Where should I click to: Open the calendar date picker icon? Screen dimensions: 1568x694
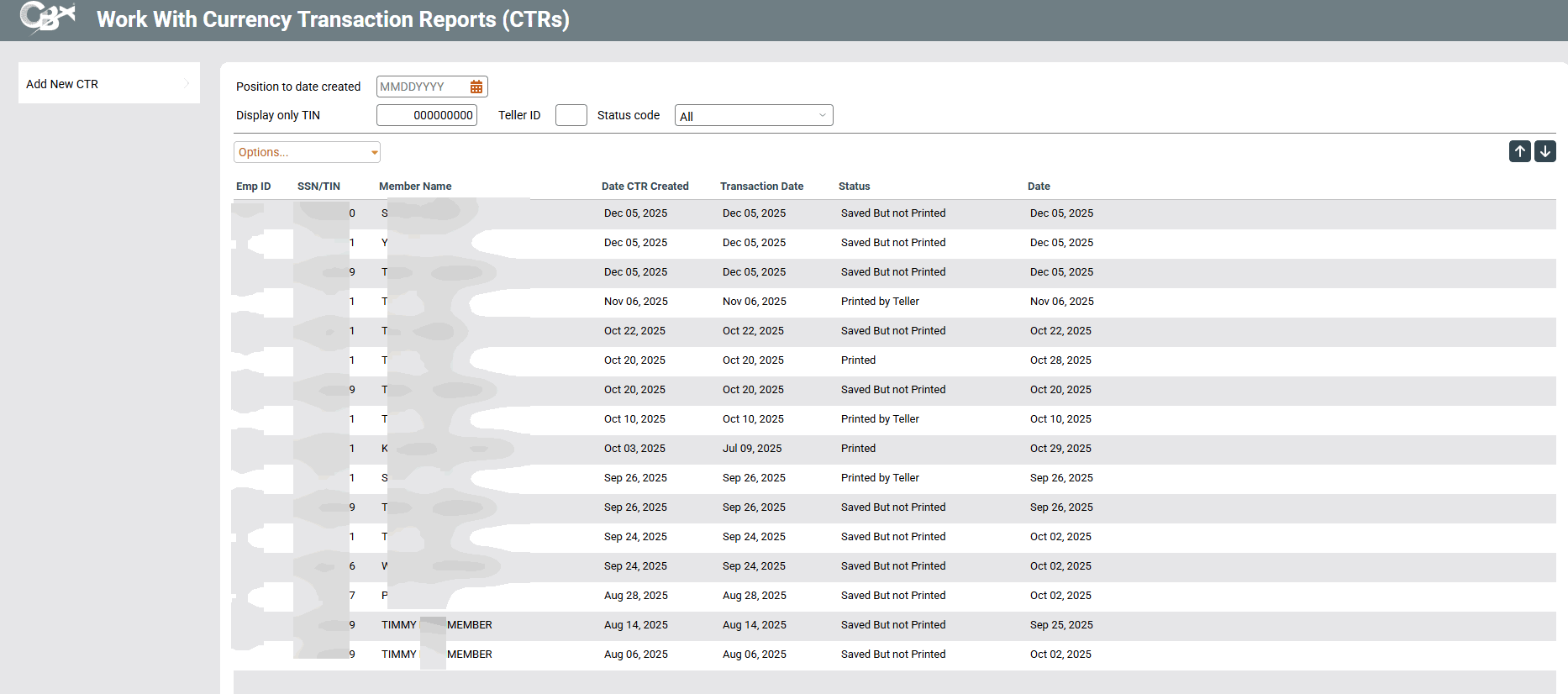(x=476, y=87)
